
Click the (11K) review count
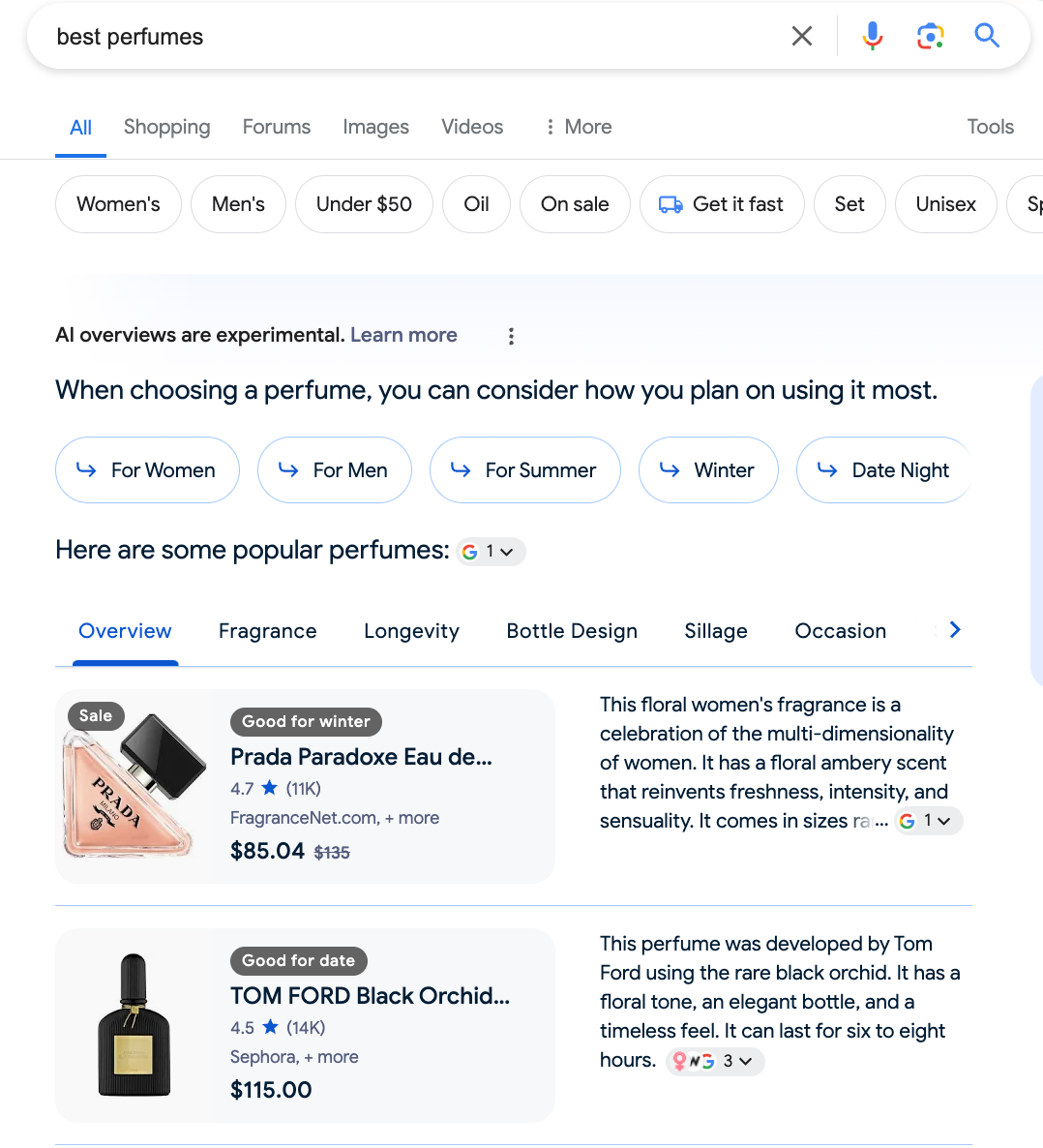[x=304, y=789]
